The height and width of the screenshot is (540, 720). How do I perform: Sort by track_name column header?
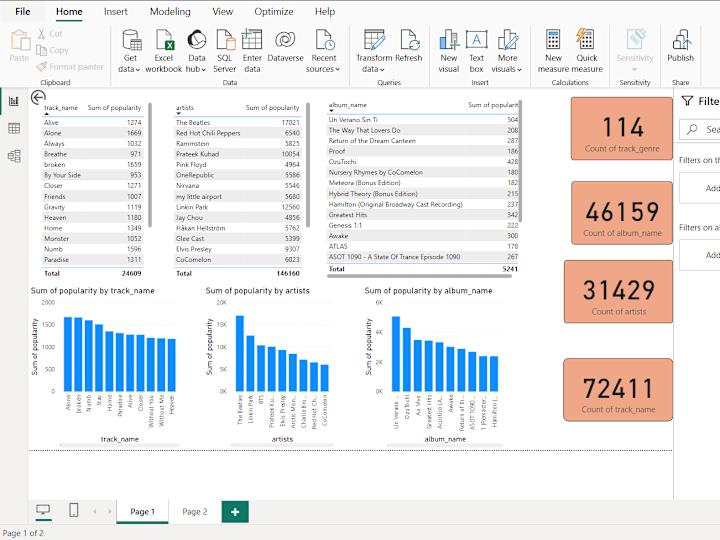61,107
